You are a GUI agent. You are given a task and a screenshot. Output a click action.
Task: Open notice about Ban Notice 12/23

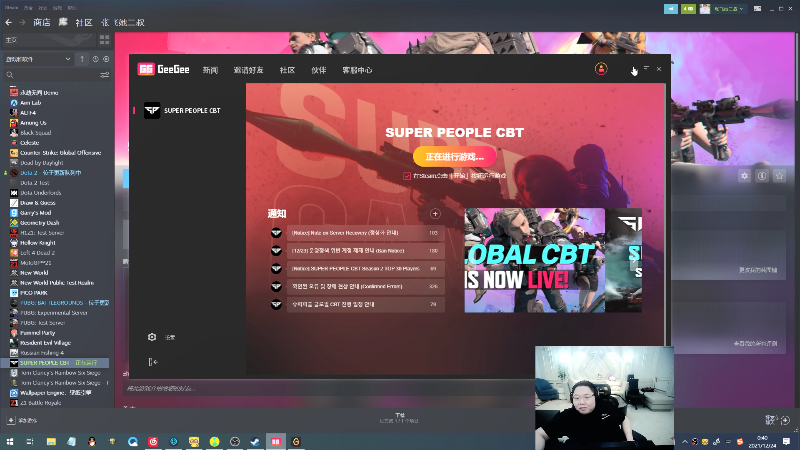click(x=365, y=251)
